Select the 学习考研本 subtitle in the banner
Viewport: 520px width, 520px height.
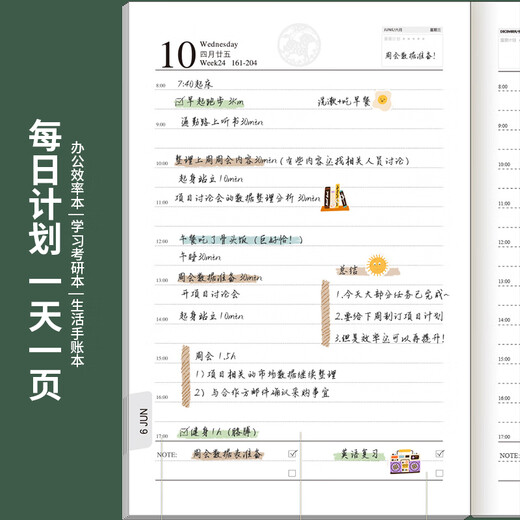click(x=77, y=254)
